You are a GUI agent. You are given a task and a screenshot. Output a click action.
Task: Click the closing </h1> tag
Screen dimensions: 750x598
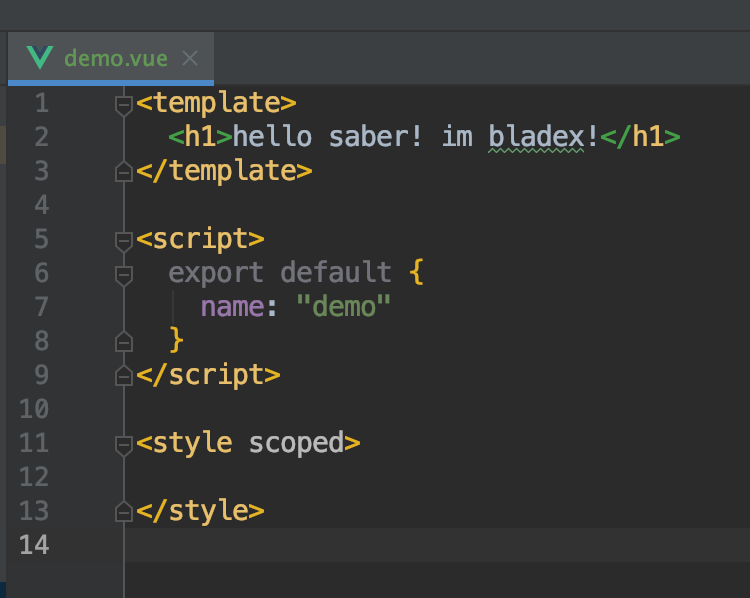click(640, 137)
